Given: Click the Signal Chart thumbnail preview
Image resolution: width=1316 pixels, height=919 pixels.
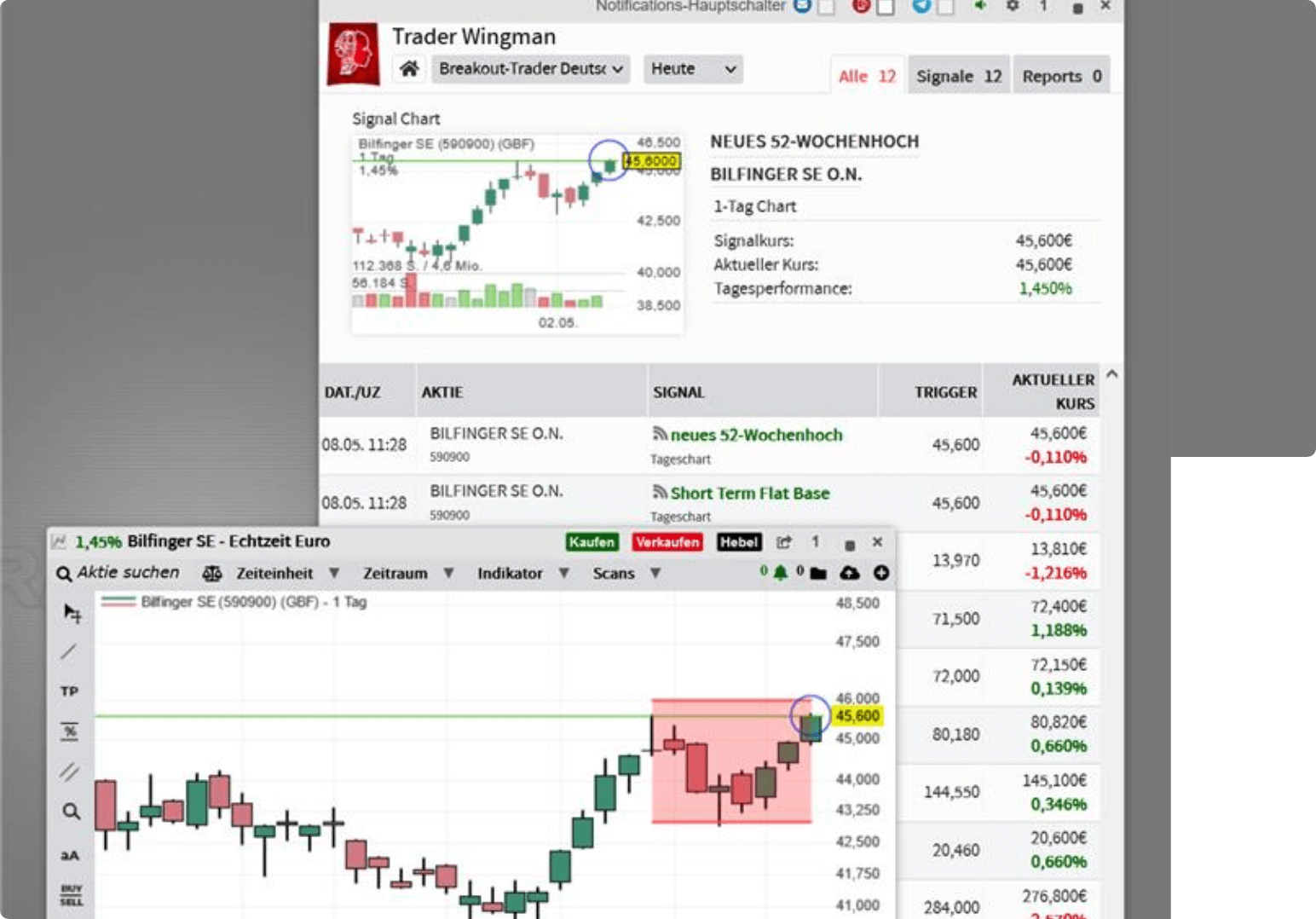Looking at the screenshot, I should click(517, 234).
